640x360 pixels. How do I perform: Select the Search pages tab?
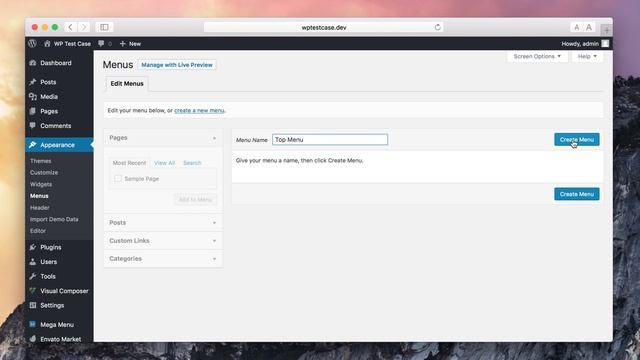(192, 163)
